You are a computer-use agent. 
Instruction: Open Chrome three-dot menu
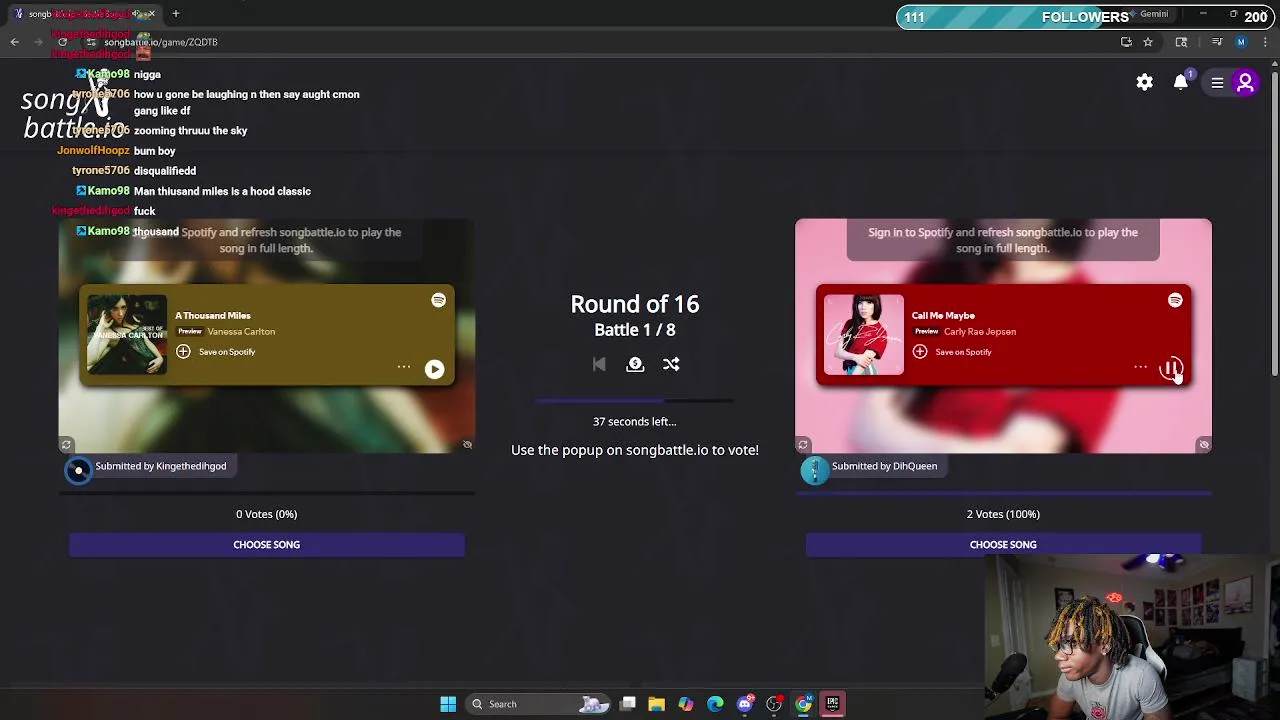coord(1265,42)
